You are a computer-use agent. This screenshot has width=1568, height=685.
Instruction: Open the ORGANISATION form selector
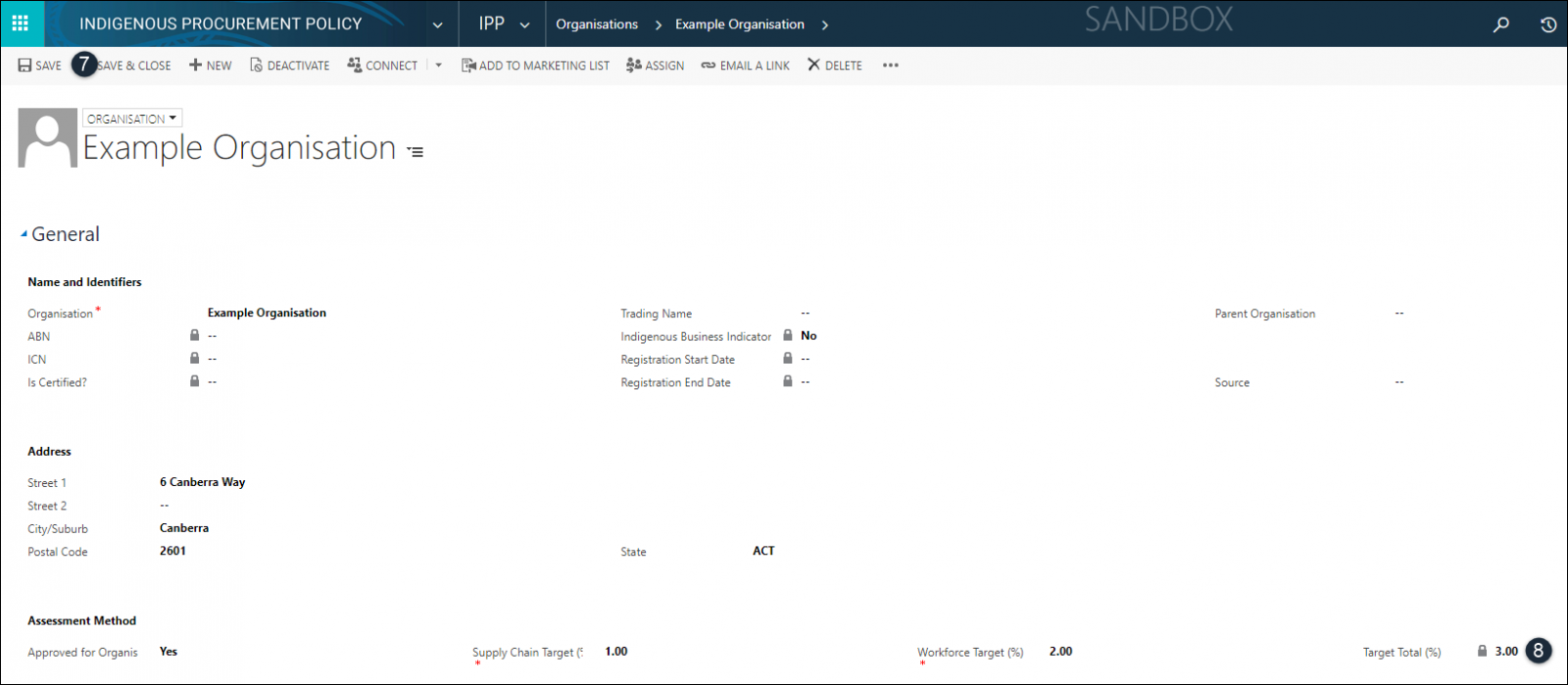(132, 119)
